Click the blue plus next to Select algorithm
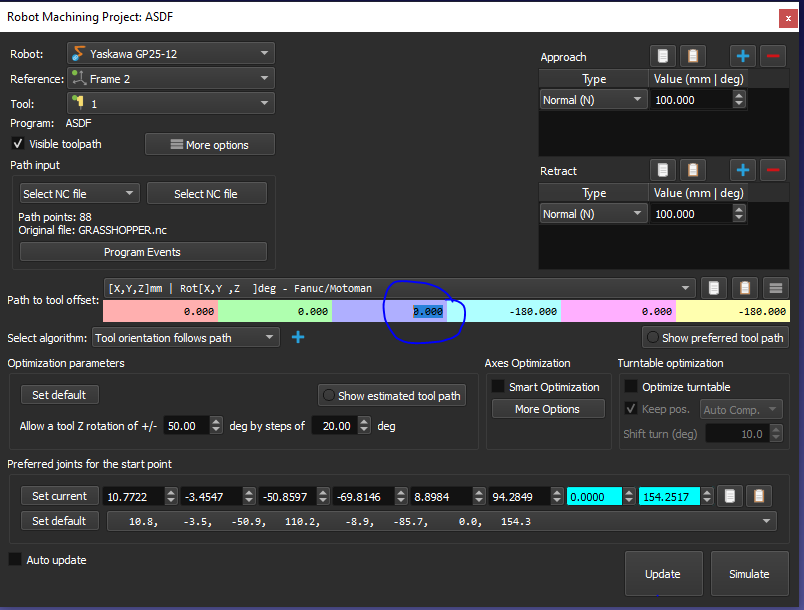This screenshot has height=610, width=804. pyautogui.click(x=298, y=338)
